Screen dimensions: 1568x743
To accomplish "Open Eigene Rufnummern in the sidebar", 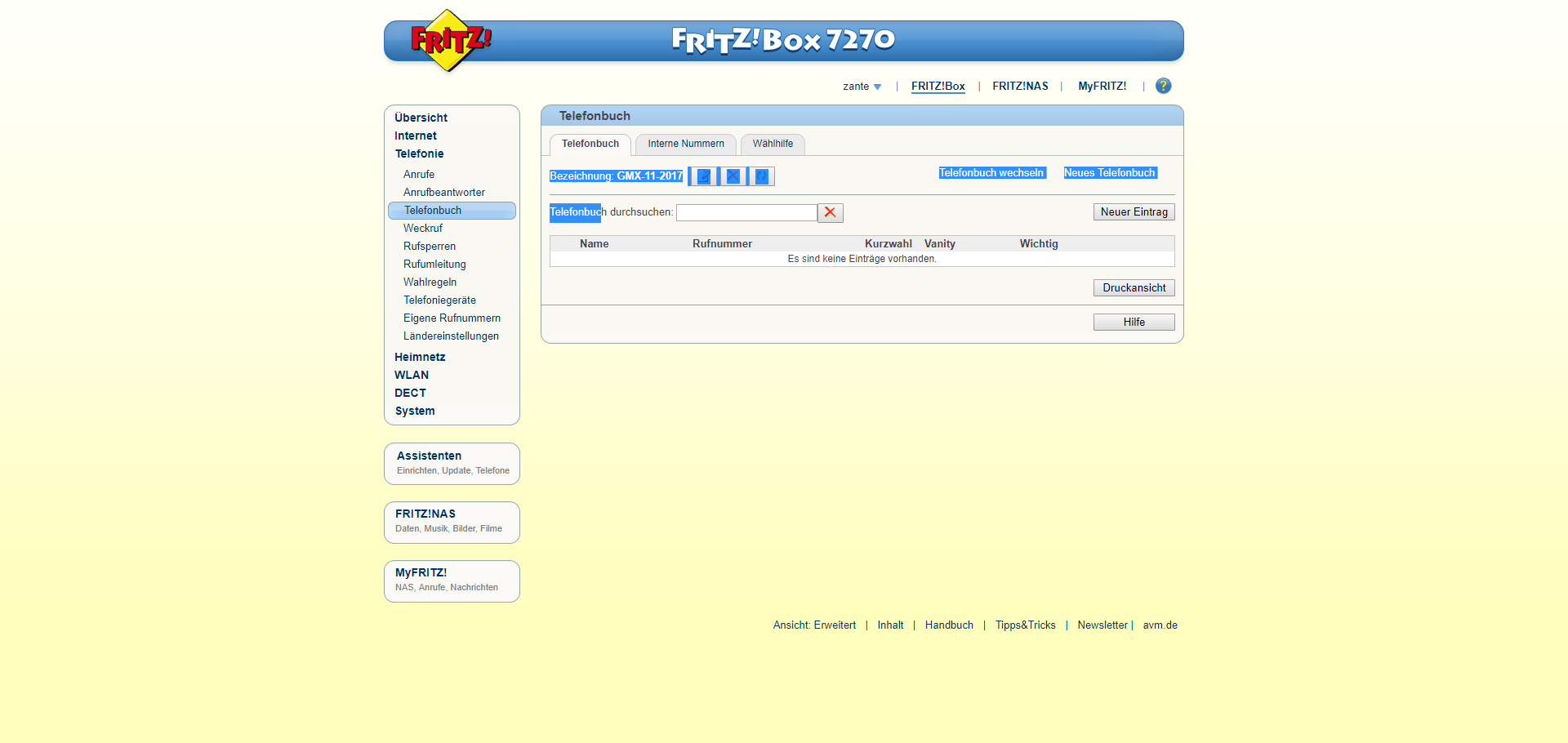I will 452,318.
